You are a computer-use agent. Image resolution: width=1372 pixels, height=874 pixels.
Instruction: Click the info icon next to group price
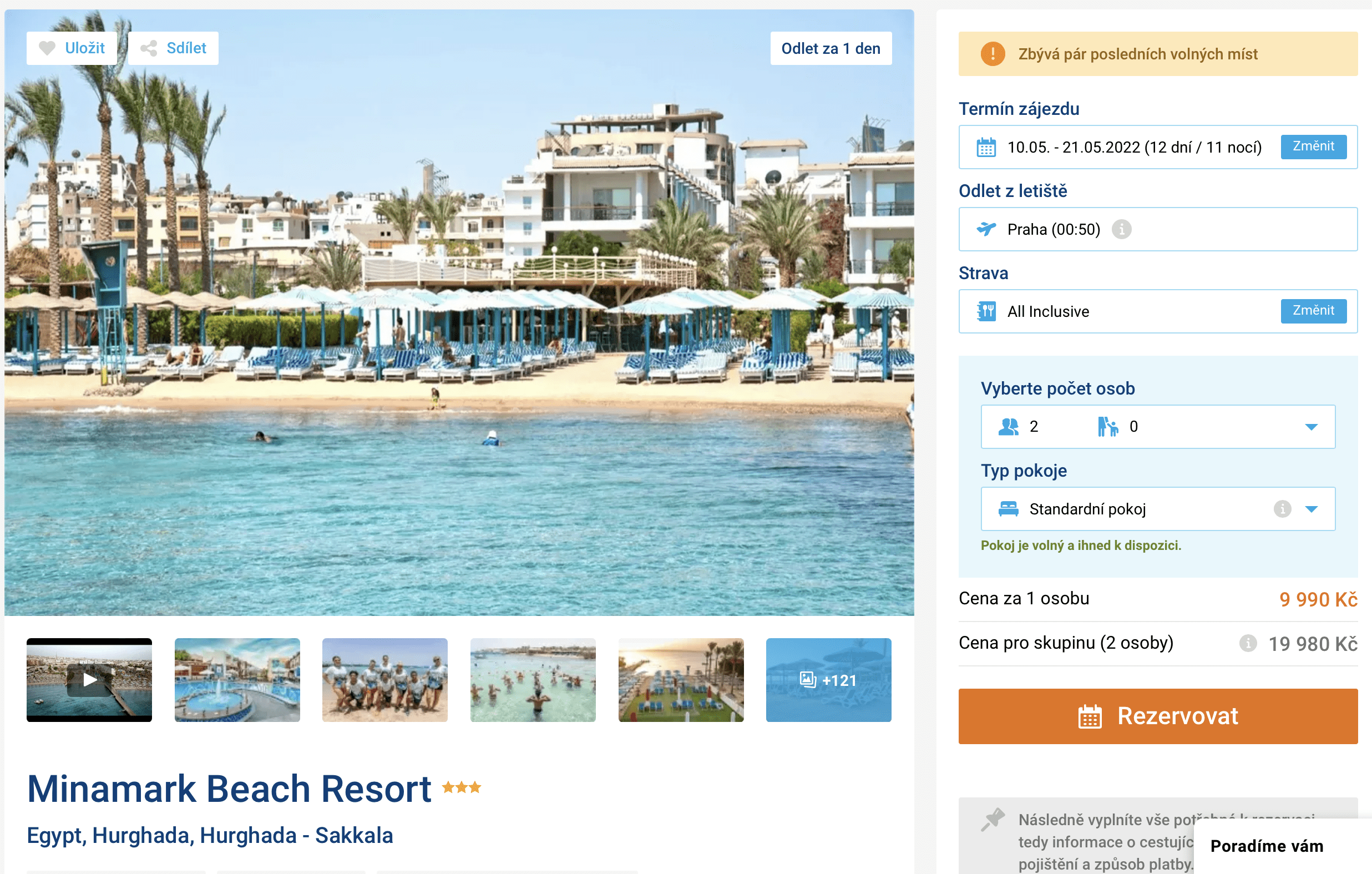1248,643
